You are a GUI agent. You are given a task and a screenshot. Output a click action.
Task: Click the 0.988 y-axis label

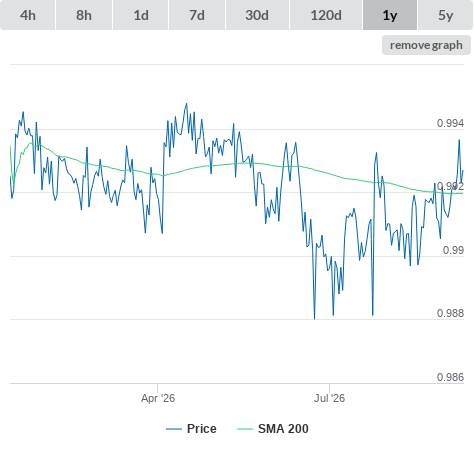[450, 313]
